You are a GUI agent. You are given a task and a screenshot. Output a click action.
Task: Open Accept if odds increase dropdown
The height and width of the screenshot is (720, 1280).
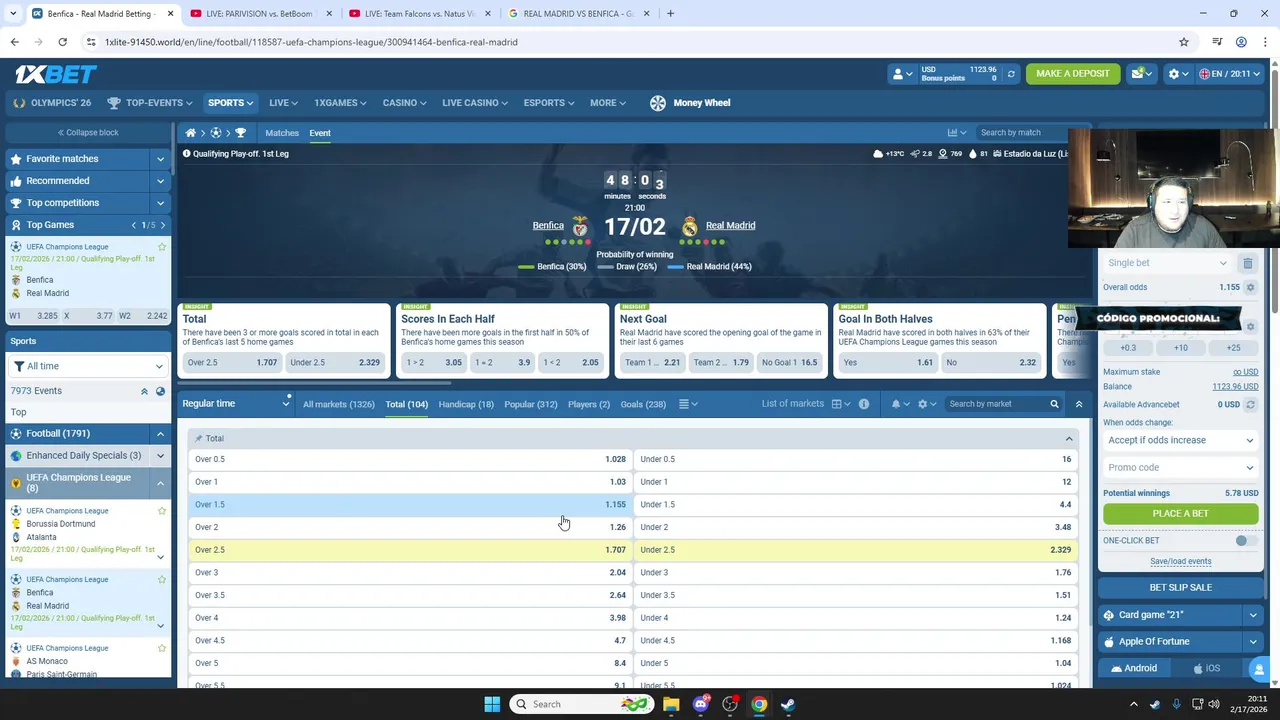[1180, 440]
